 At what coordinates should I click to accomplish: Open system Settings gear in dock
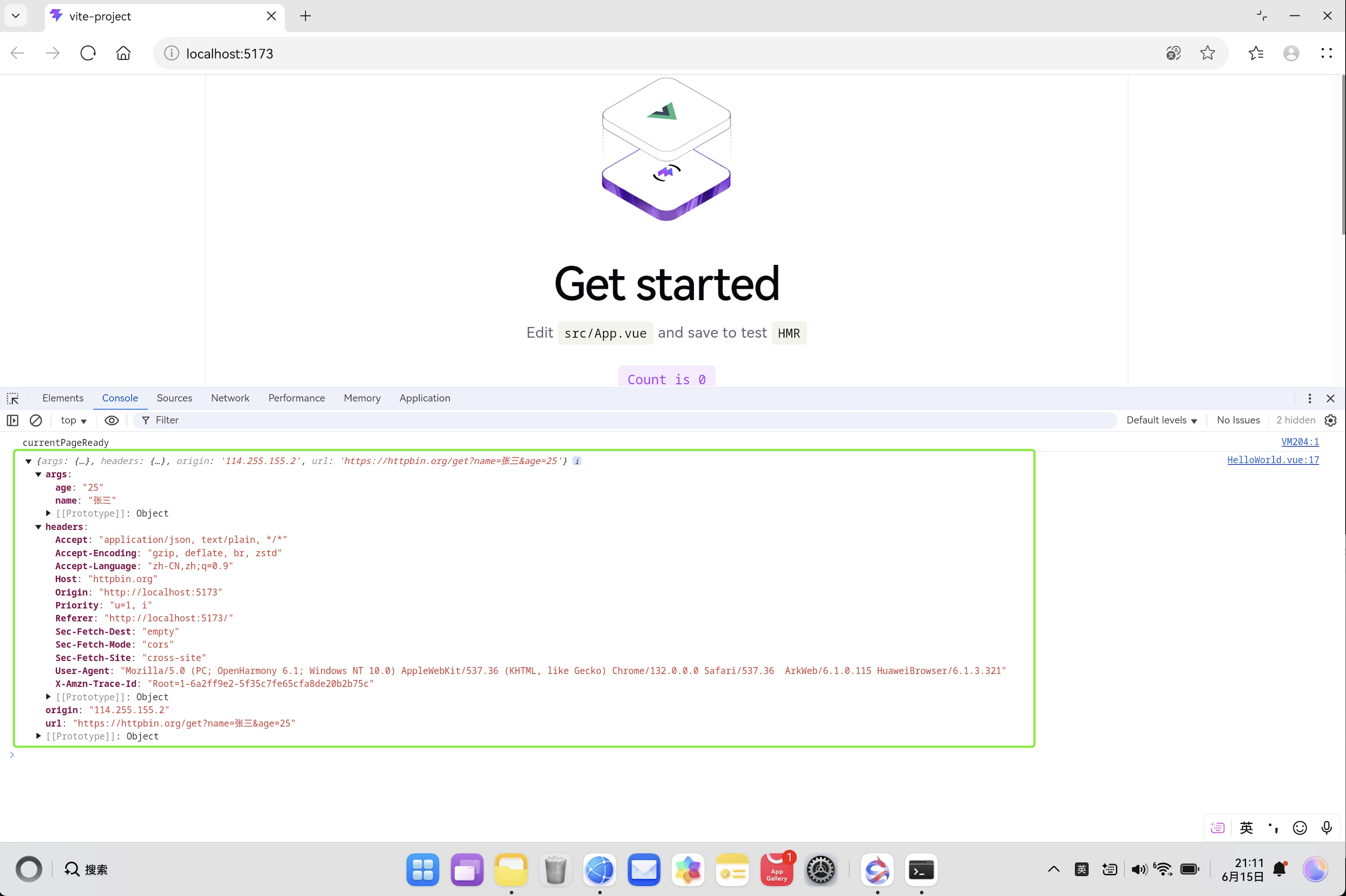[821, 870]
